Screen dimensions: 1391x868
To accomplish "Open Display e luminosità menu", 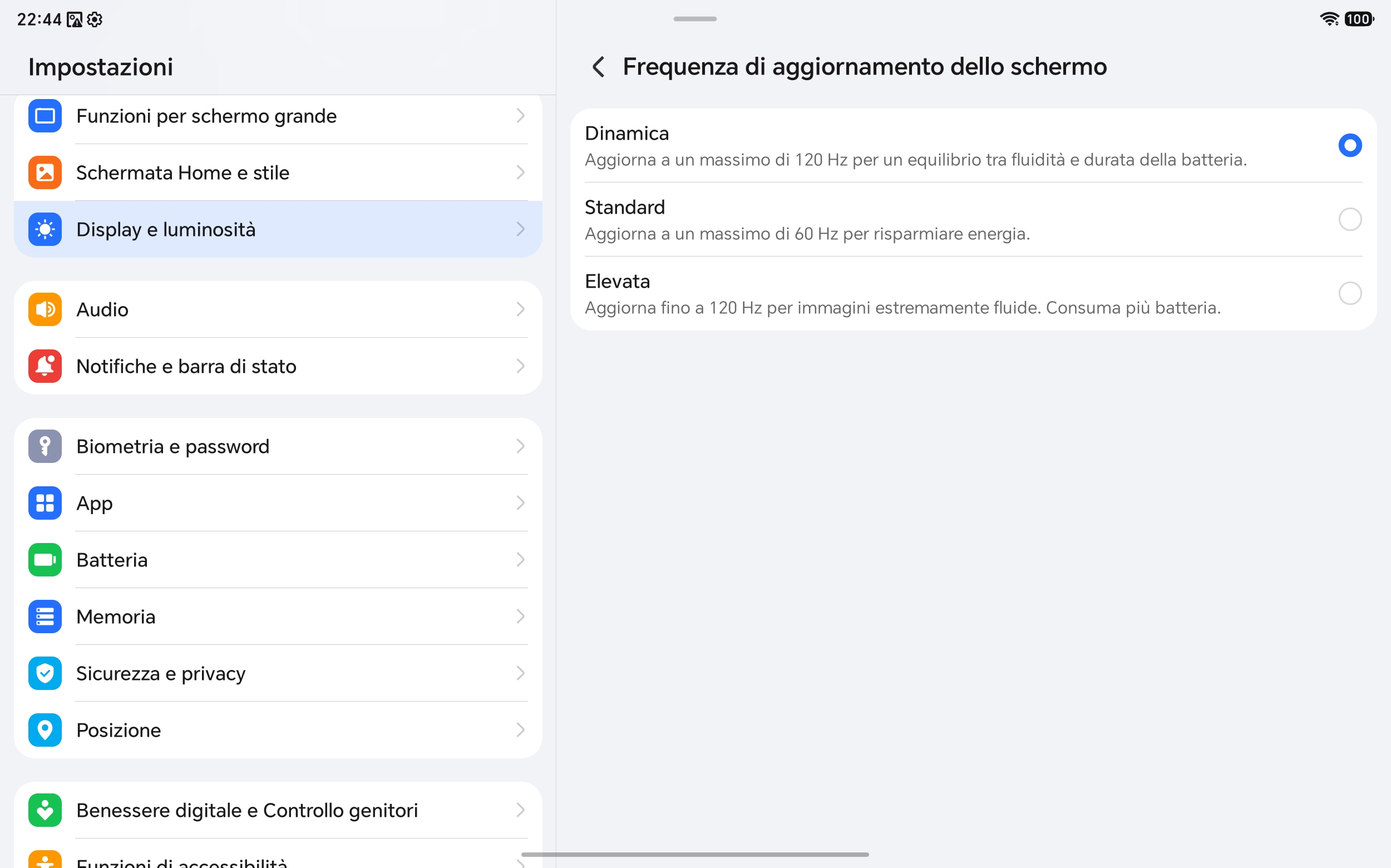I will pyautogui.click(x=278, y=229).
